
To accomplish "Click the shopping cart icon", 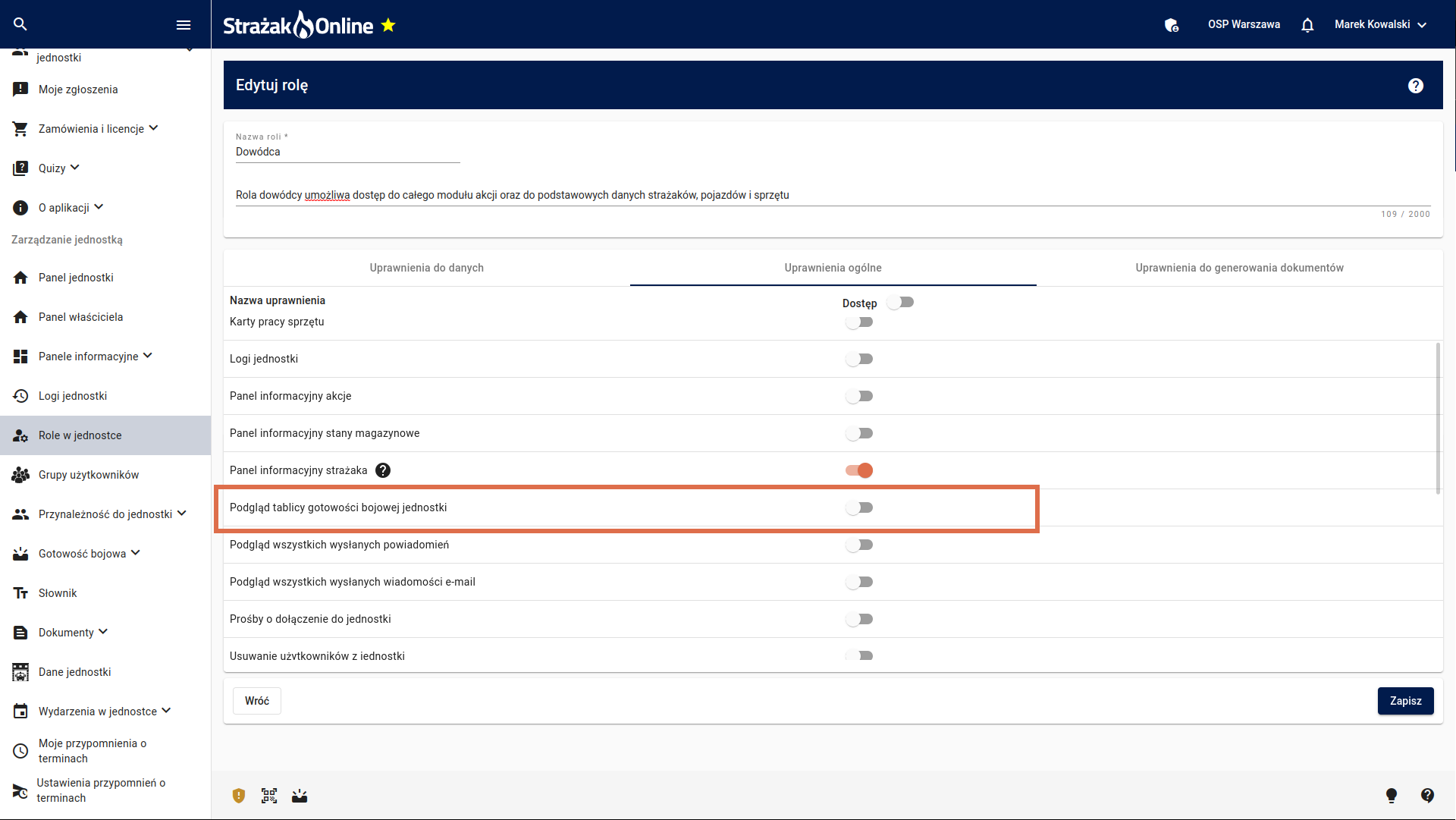I will pos(20,129).
